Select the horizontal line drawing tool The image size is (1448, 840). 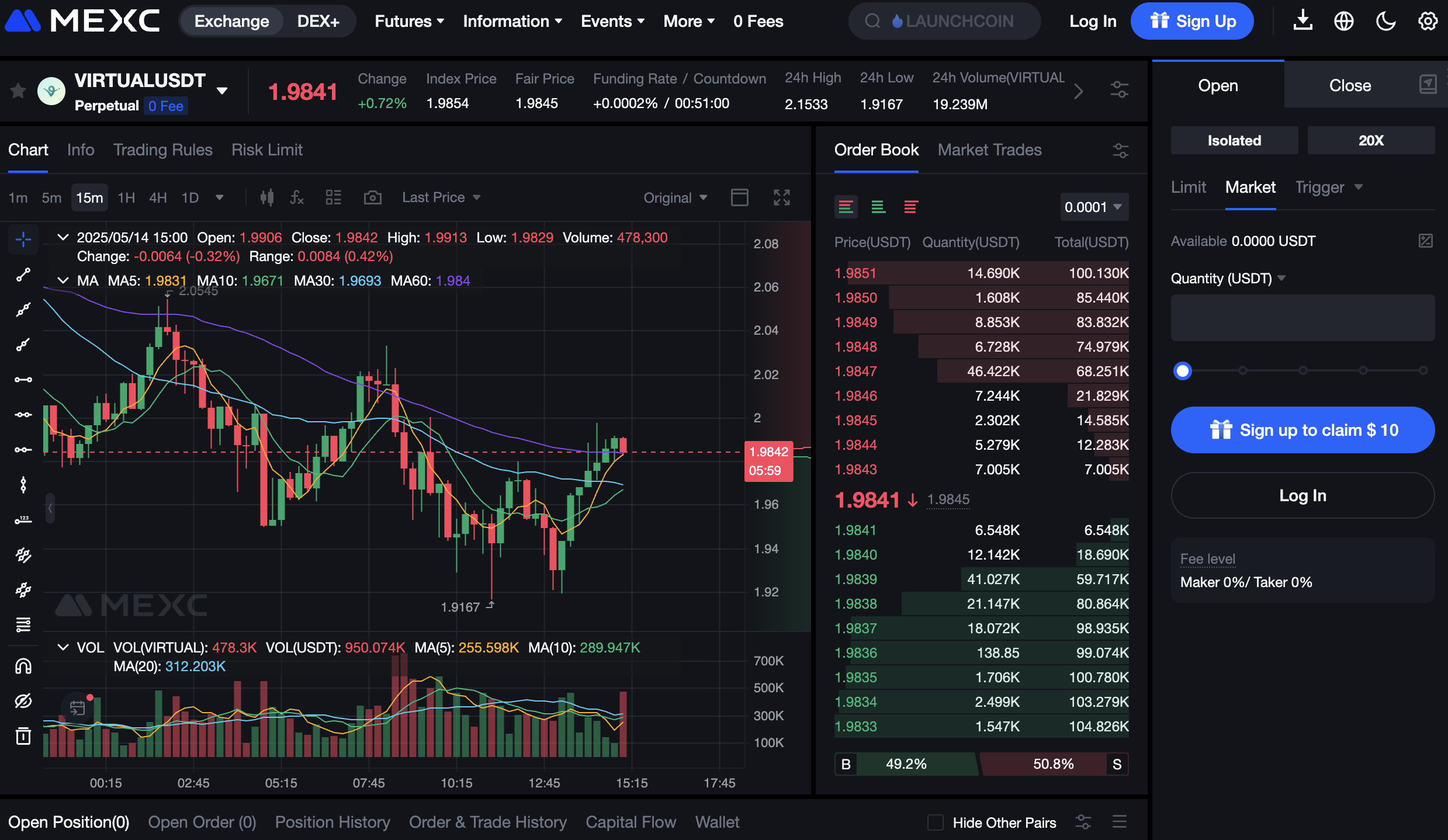coord(23,380)
